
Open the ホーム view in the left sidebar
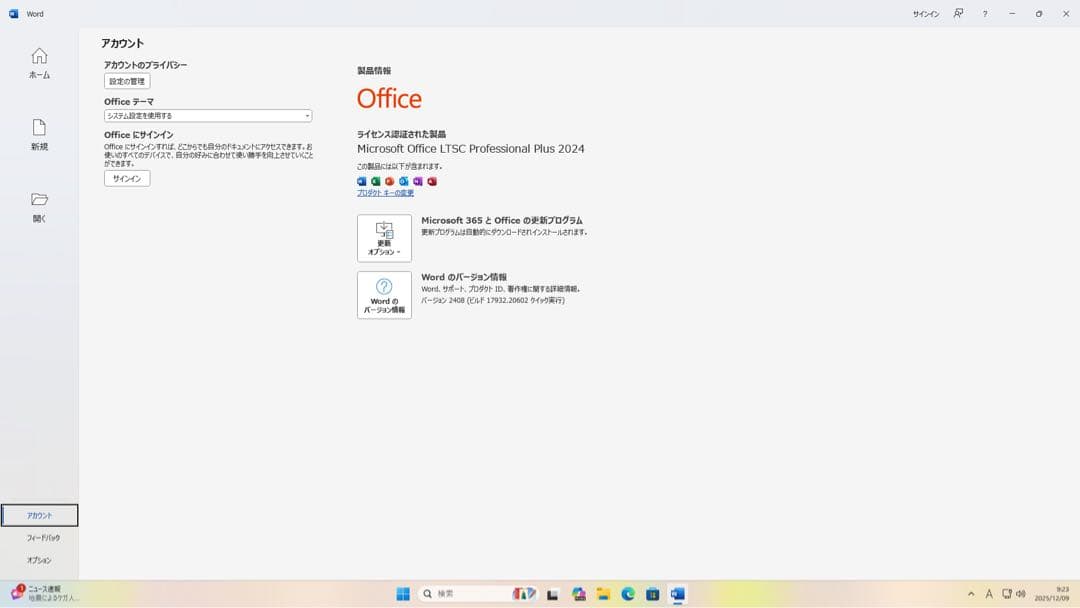click(39, 63)
